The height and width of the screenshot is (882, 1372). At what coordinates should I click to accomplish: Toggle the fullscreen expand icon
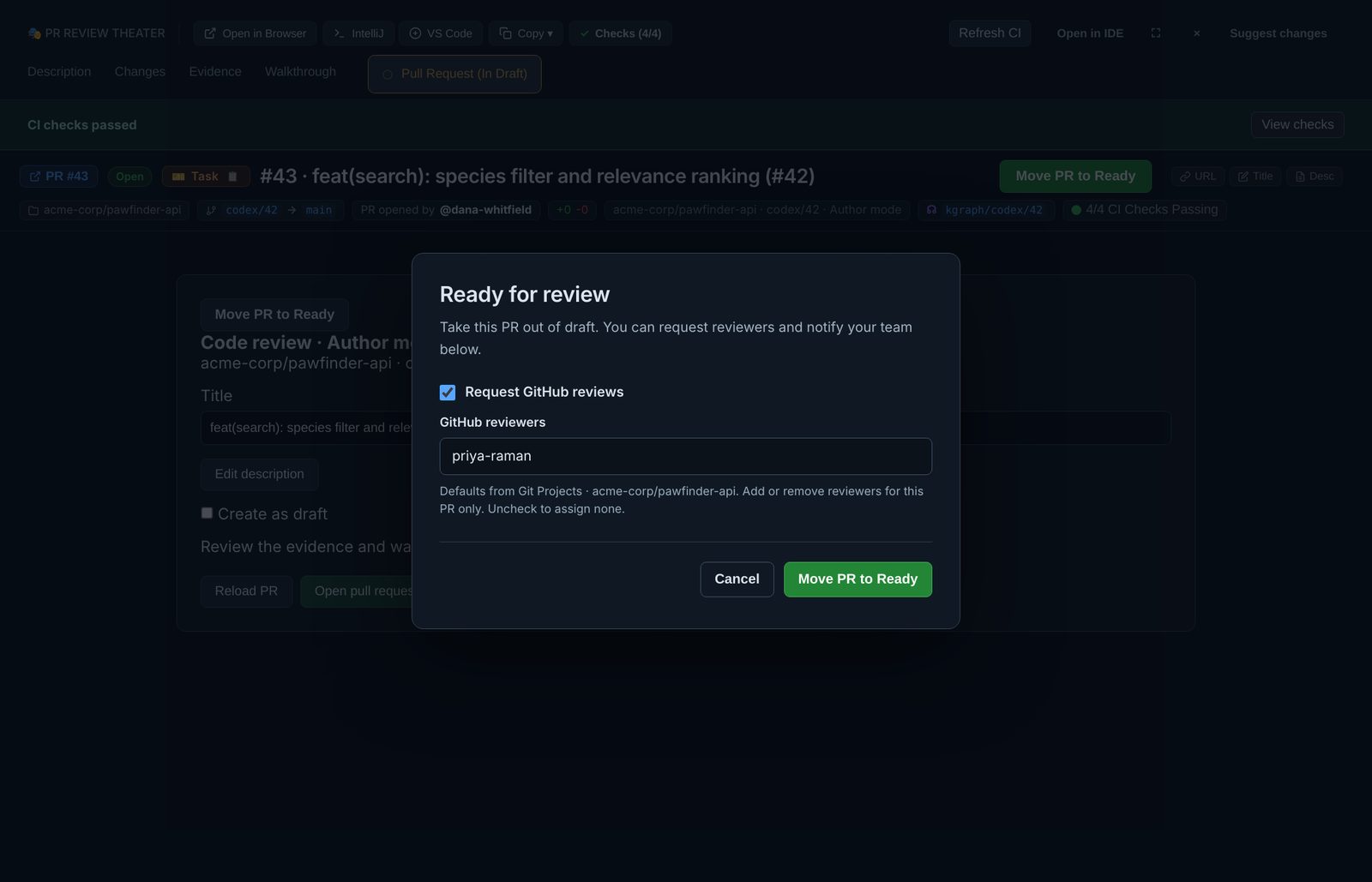pyautogui.click(x=1156, y=33)
